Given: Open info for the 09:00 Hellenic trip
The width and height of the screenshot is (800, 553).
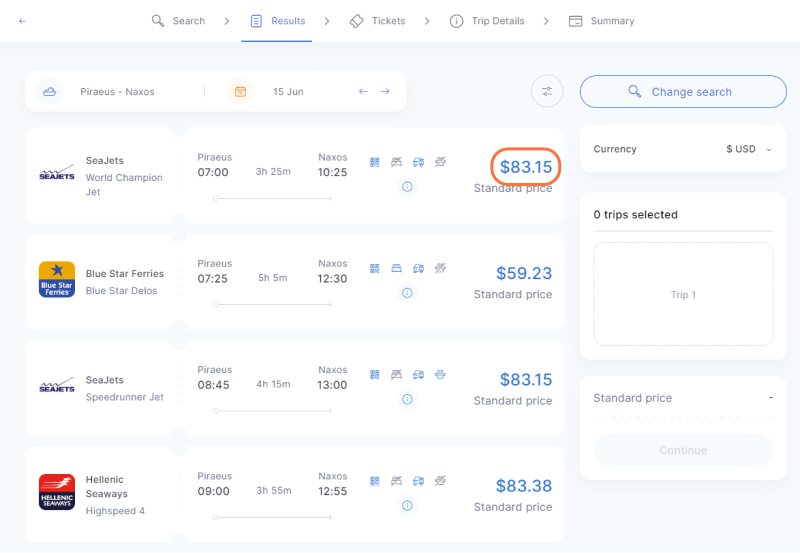Looking at the screenshot, I should (407, 506).
